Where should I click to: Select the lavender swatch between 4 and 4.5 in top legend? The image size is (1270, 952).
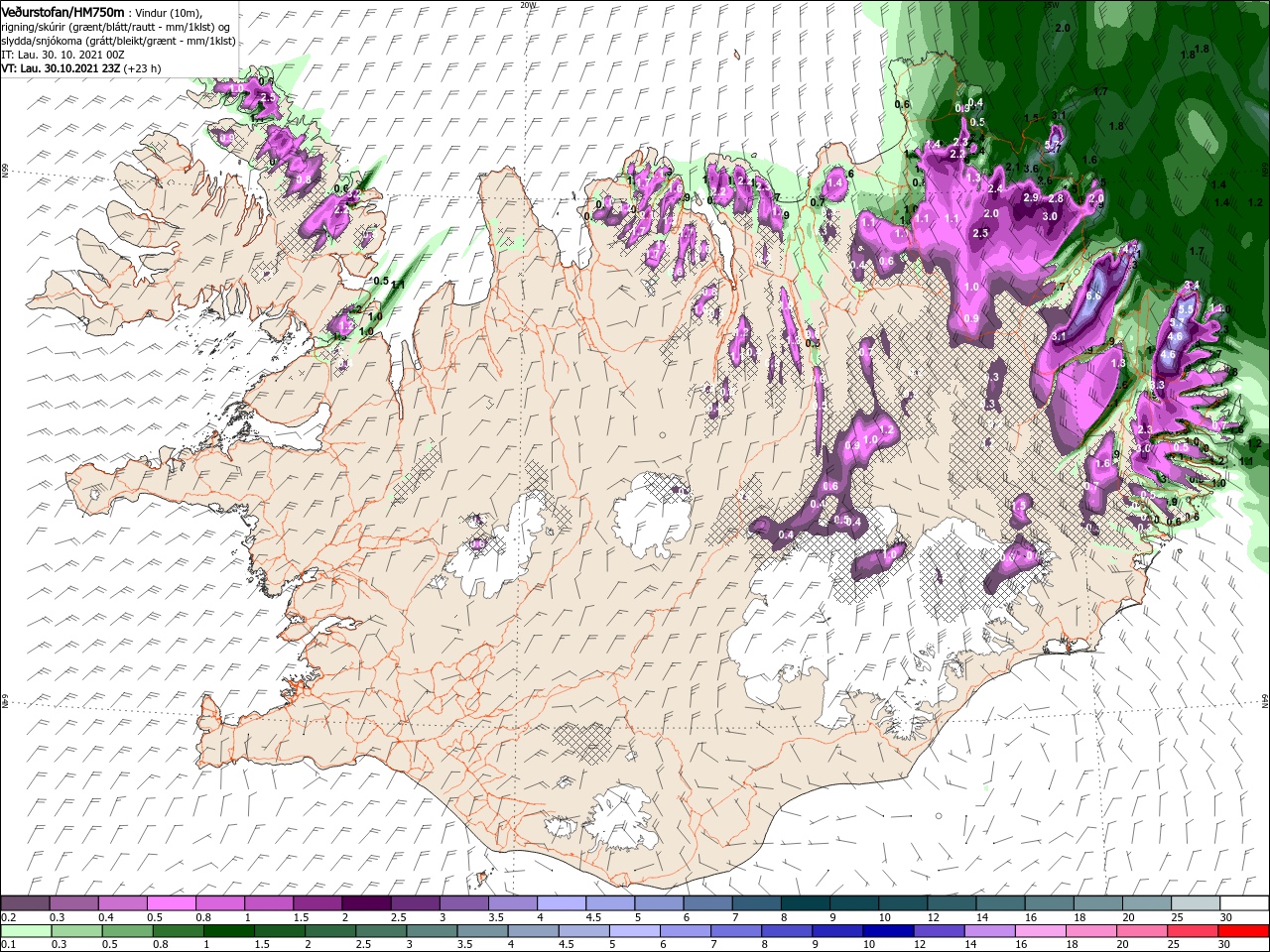coord(562,903)
